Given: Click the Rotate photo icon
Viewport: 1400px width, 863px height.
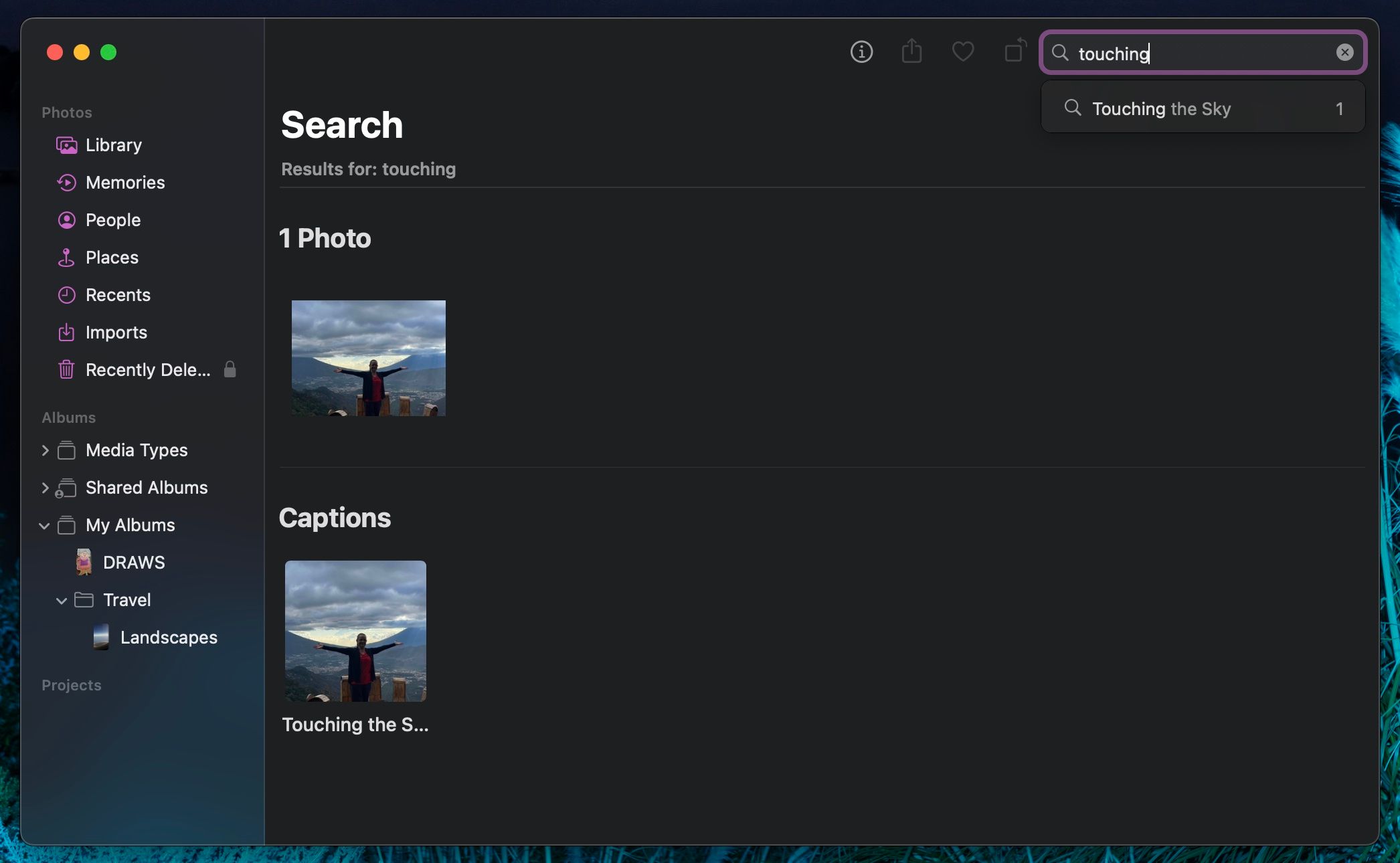Looking at the screenshot, I should click(1015, 51).
